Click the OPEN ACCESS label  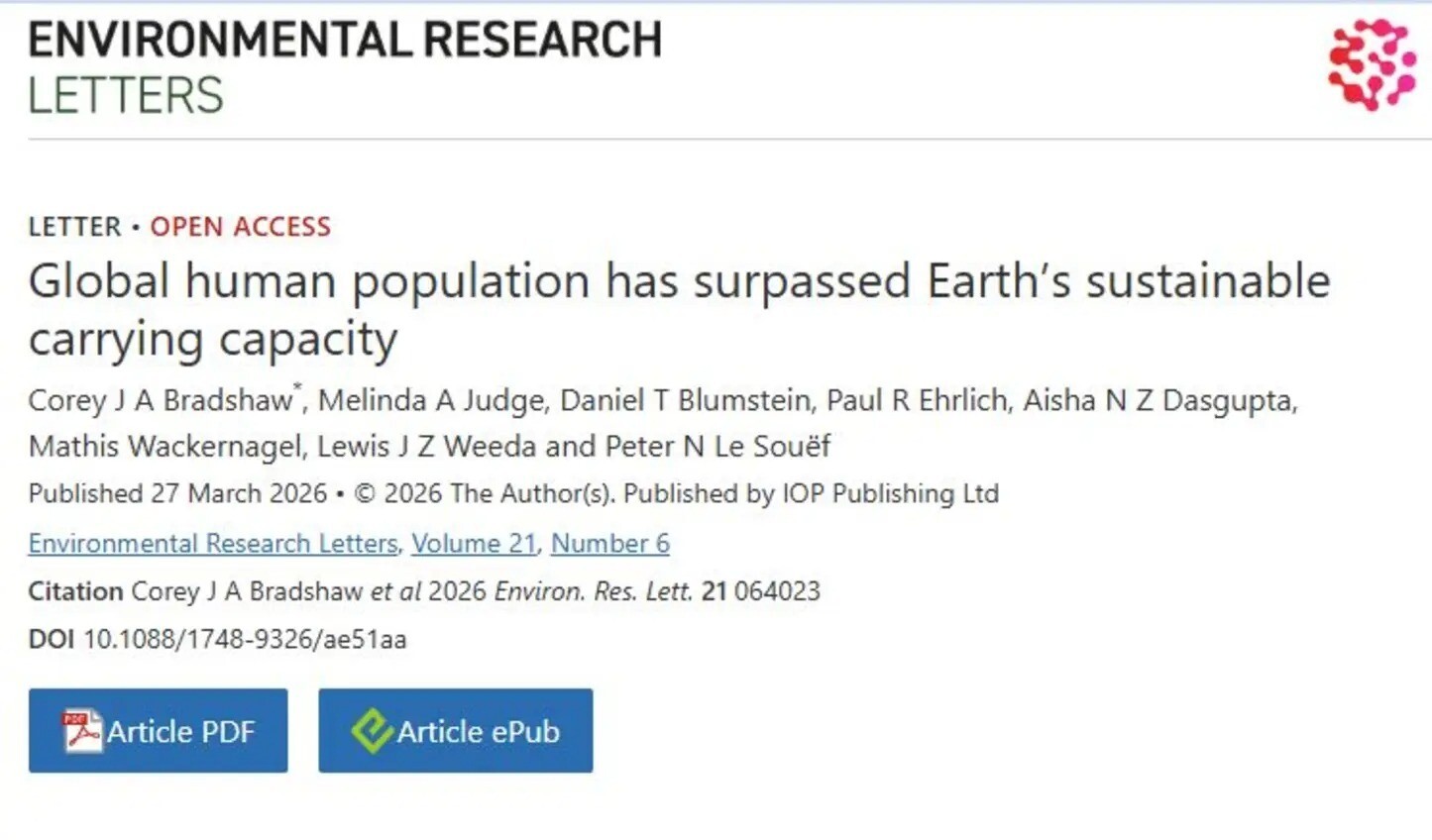point(241,227)
